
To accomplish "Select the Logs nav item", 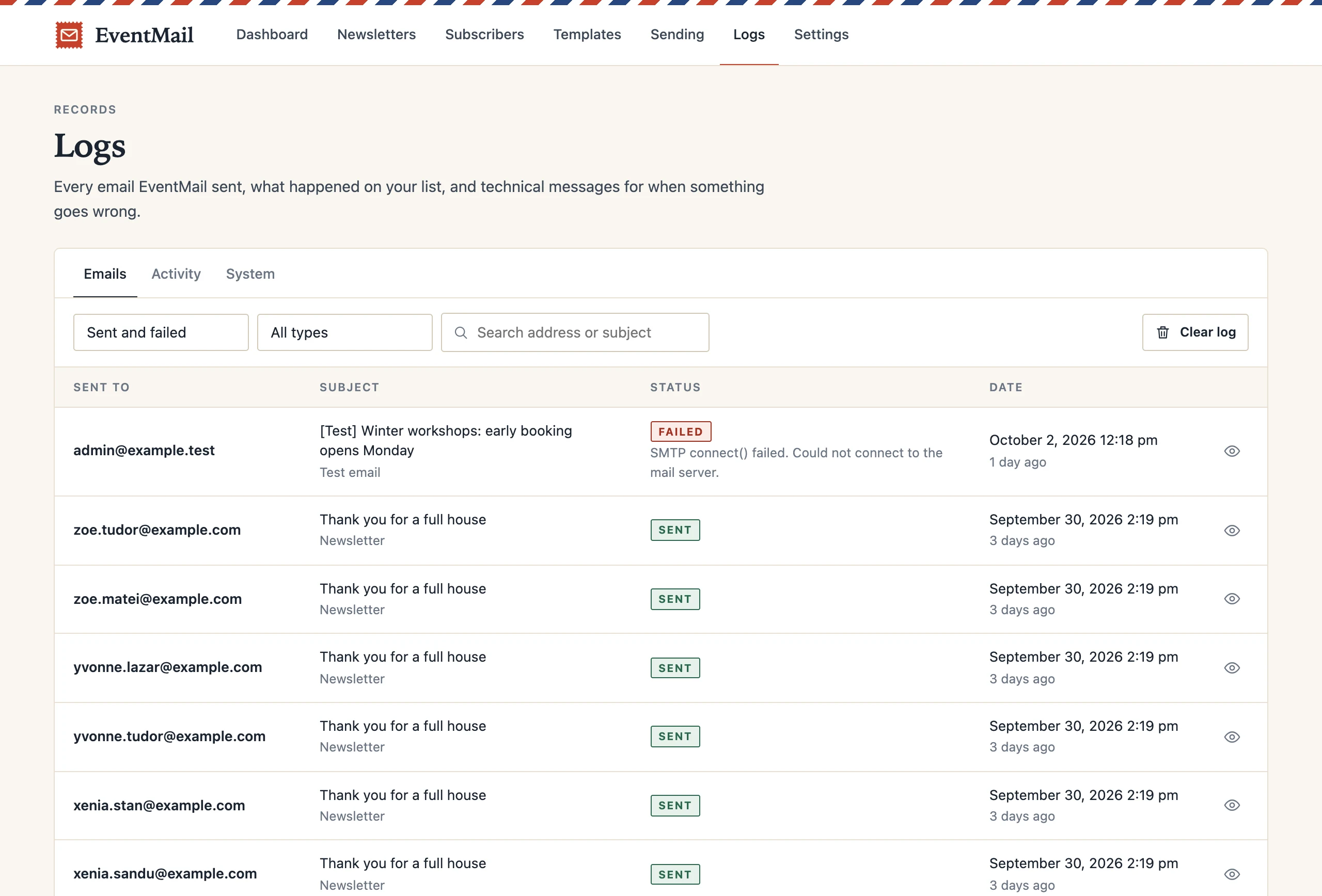I will (x=749, y=35).
